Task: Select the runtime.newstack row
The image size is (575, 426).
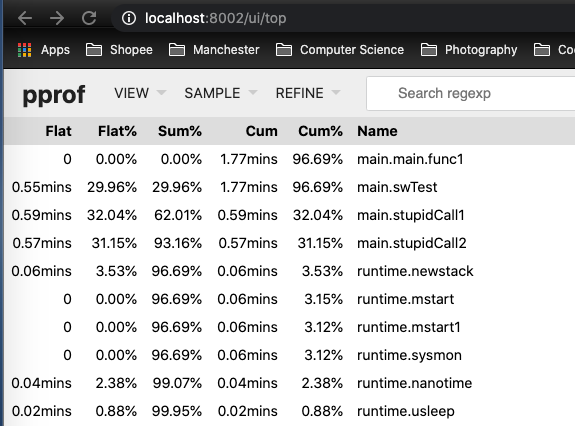Action: click(x=289, y=271)
